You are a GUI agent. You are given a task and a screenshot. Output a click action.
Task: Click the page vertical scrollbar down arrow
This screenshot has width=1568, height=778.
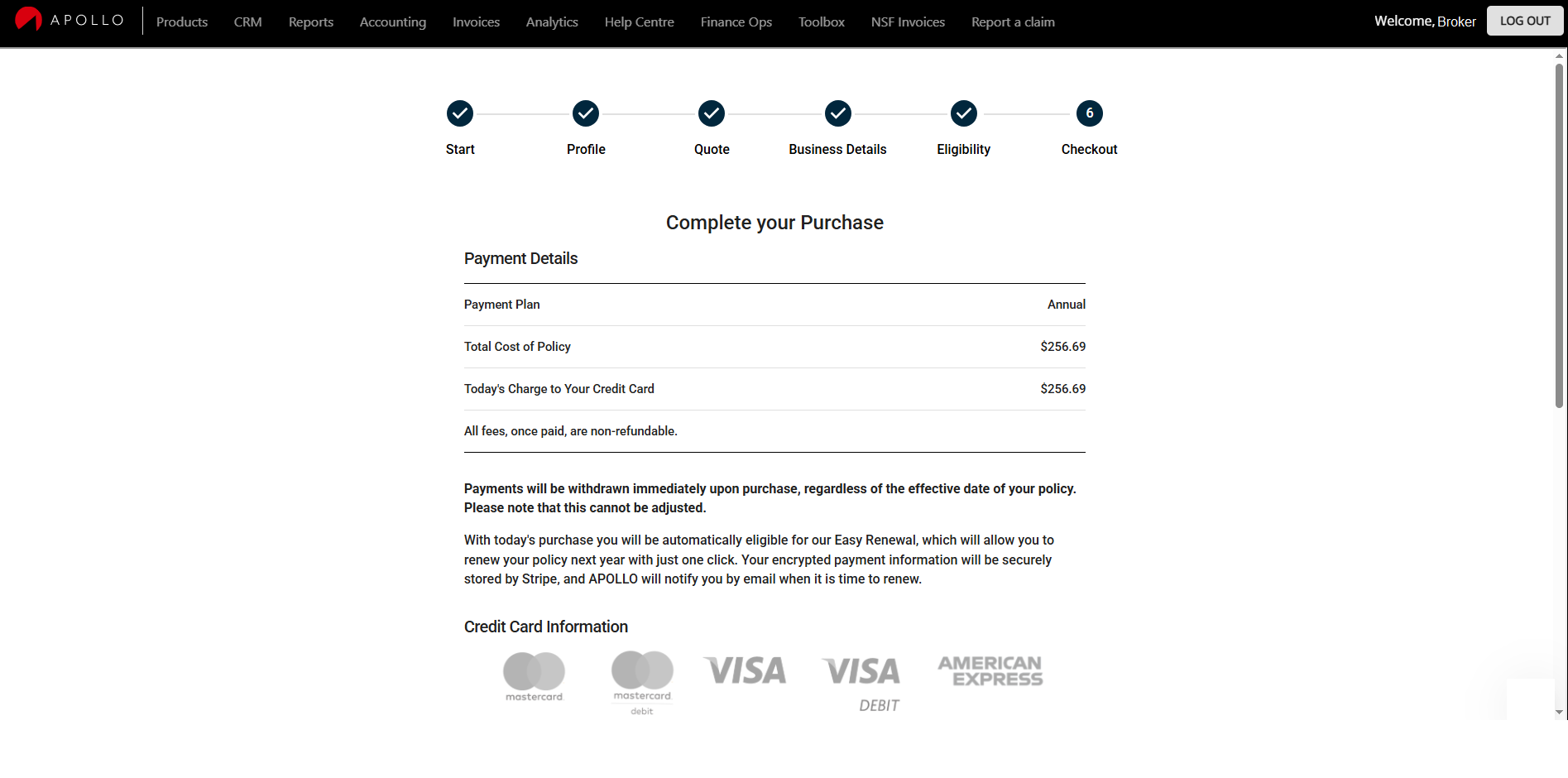pyautogui.click(x=1559, y=712)
